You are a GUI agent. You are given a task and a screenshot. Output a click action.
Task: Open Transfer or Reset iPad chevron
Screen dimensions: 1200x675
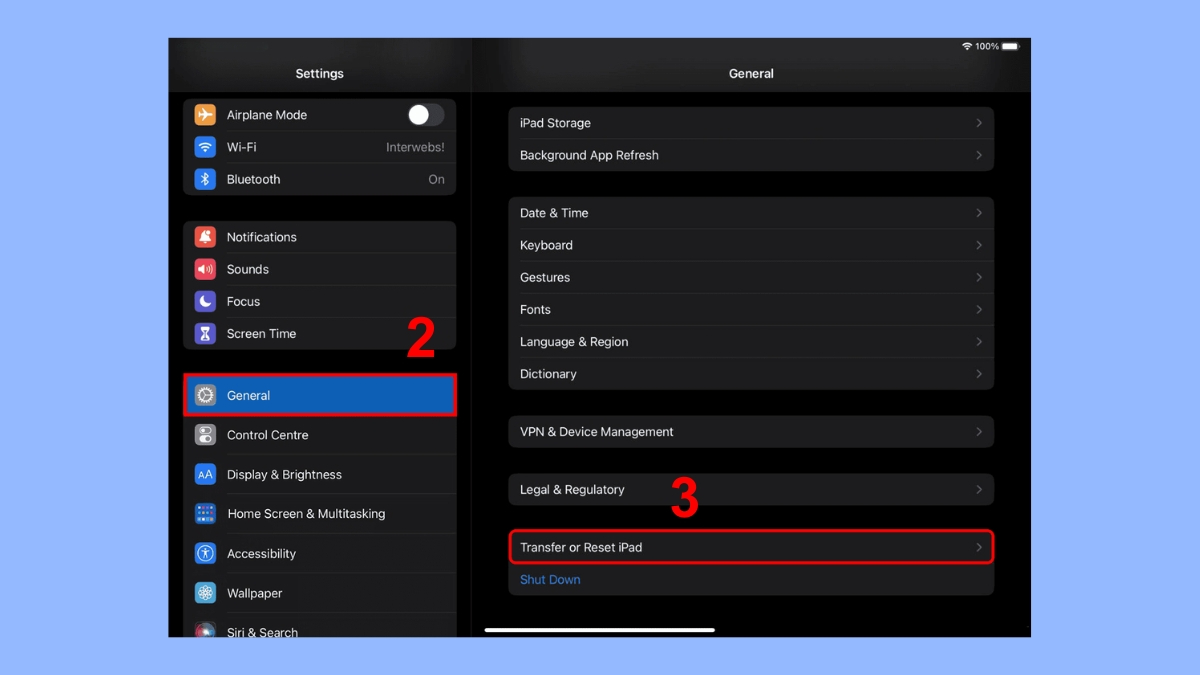click(979, 547)
